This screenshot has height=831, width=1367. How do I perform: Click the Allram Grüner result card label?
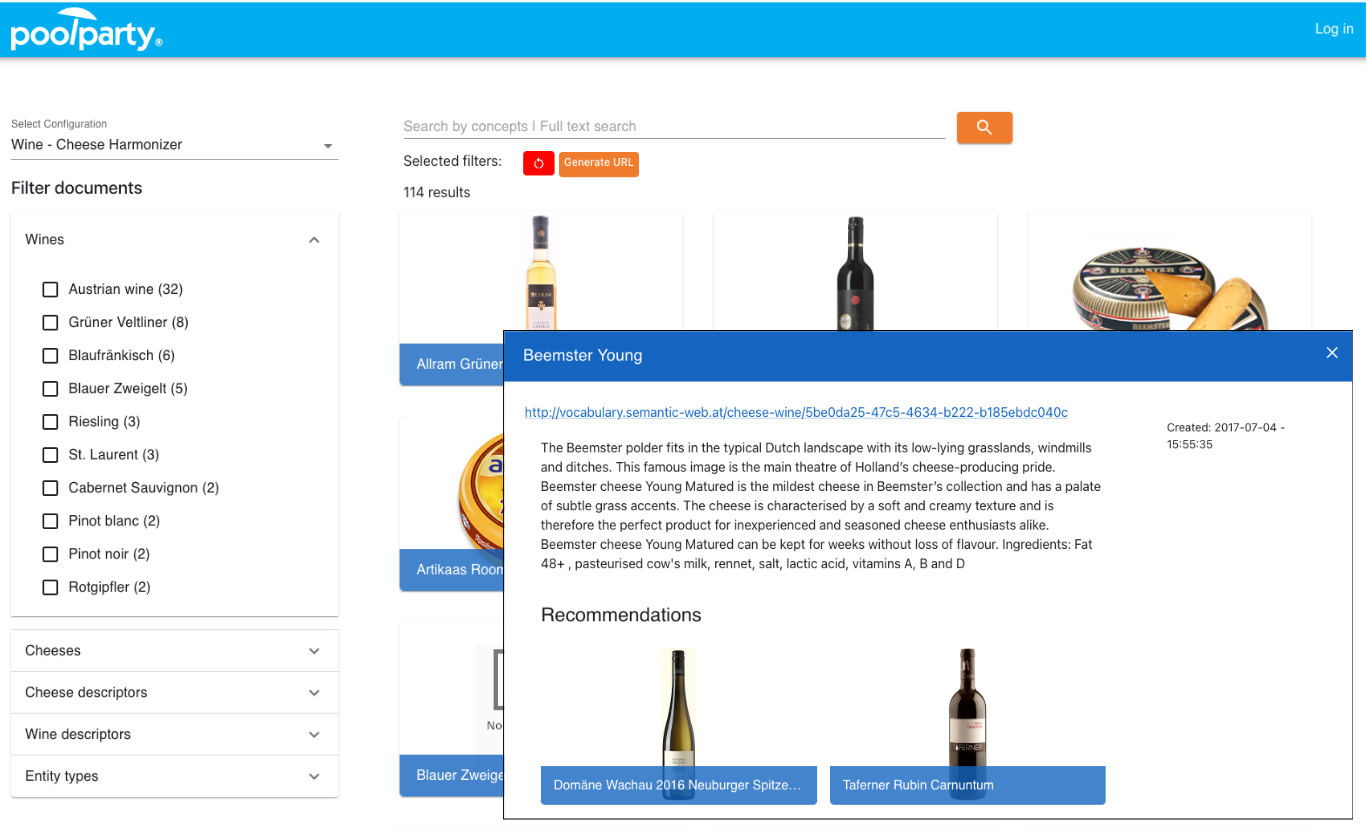tap(451, 364)
